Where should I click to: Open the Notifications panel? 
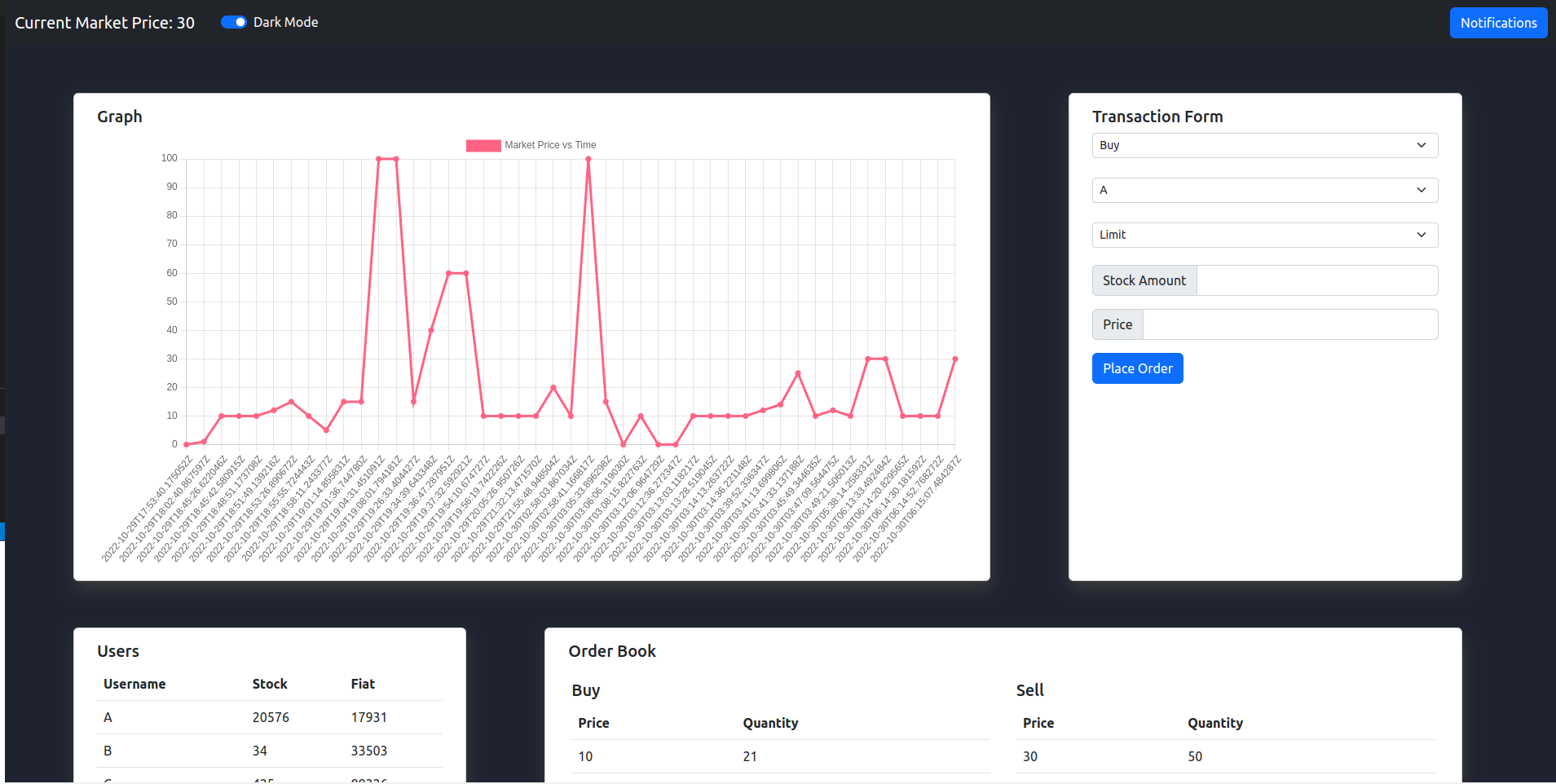(x=1497, y=22)
